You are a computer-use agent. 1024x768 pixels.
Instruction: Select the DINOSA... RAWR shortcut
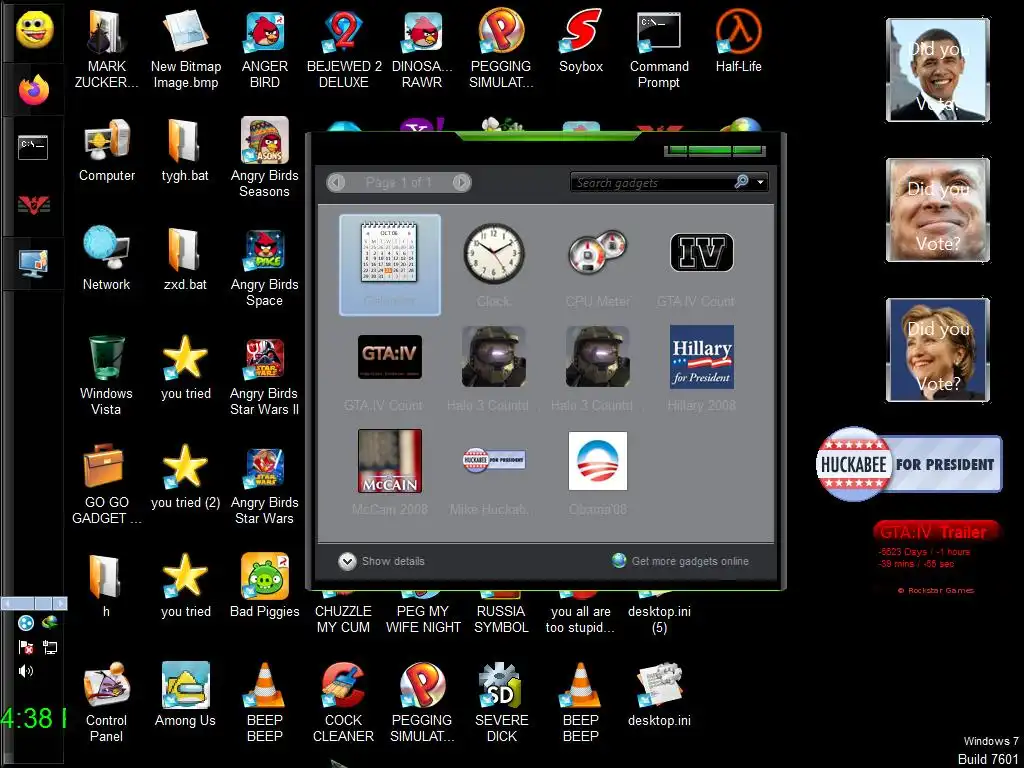click(x=422, y=50)
